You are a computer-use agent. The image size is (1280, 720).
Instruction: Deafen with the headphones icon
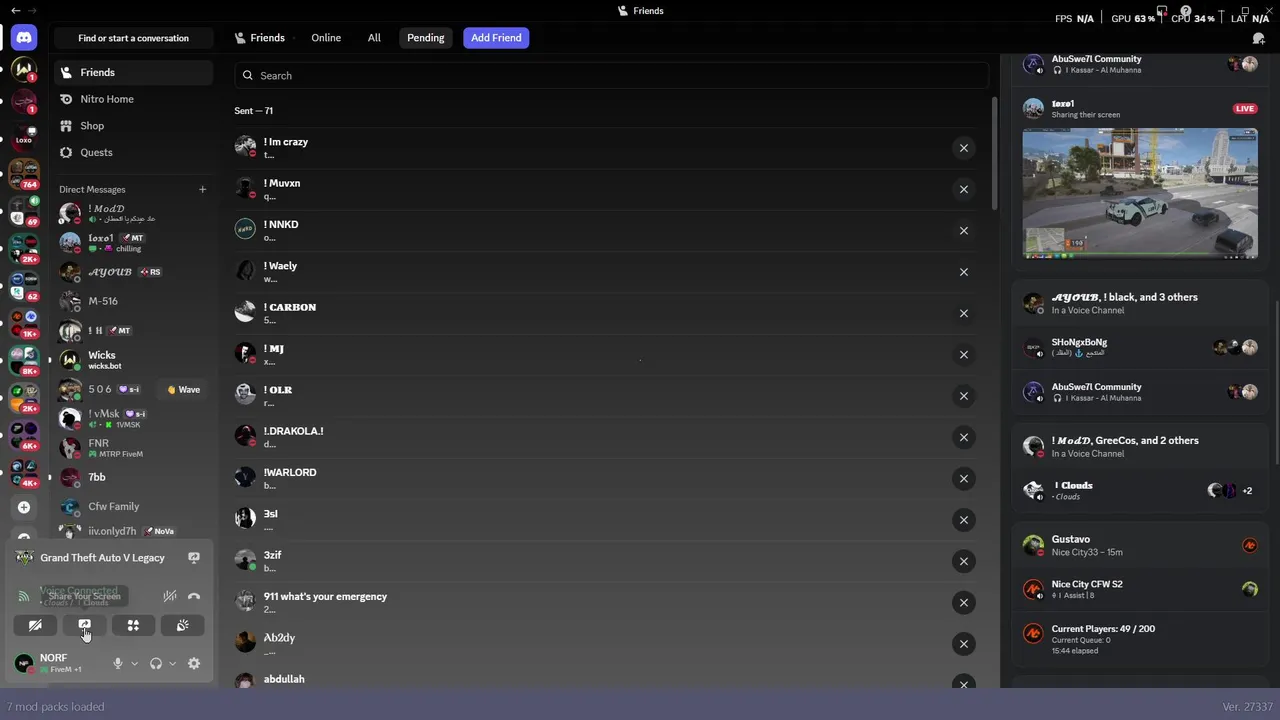pyautogui.click(x=156, y=663)
